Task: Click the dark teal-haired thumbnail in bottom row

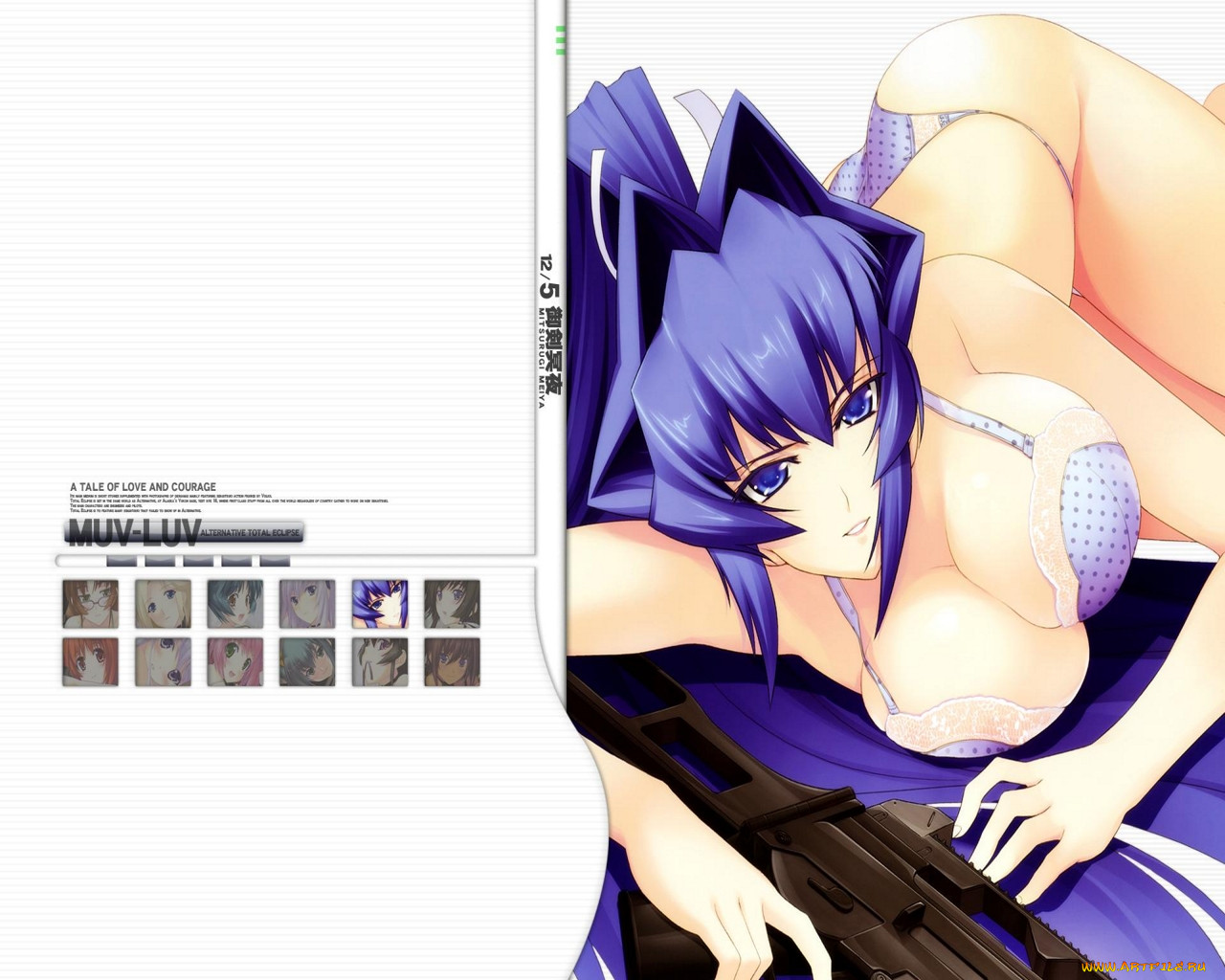Action: tap(307, 662)
